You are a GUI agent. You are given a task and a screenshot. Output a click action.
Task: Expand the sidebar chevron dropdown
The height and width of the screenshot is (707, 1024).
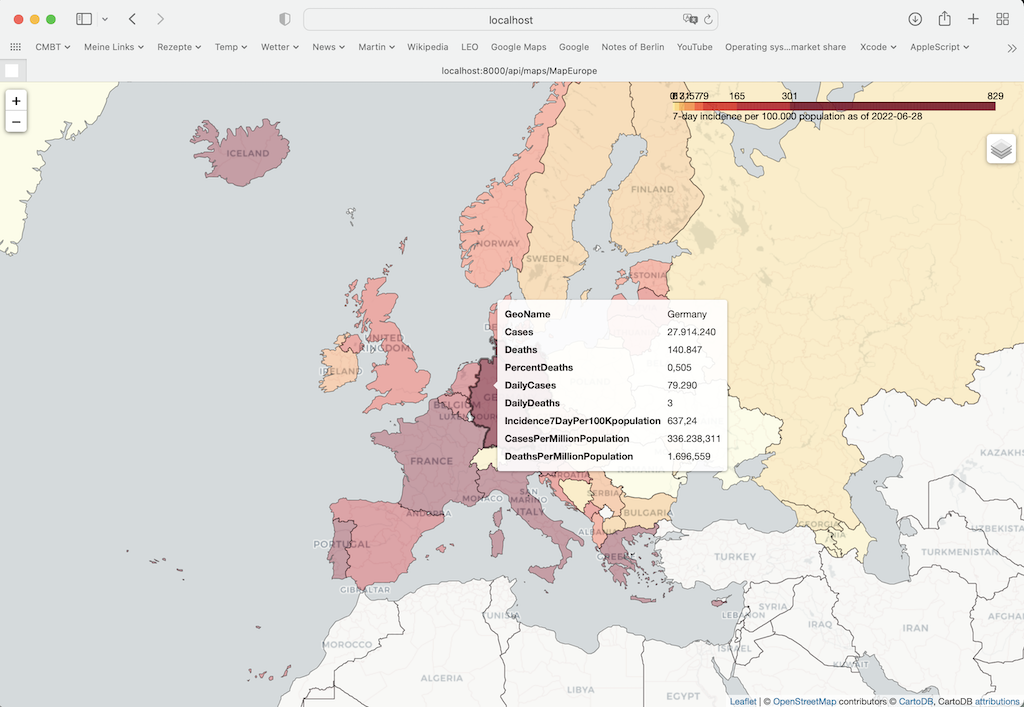(104, 18)
